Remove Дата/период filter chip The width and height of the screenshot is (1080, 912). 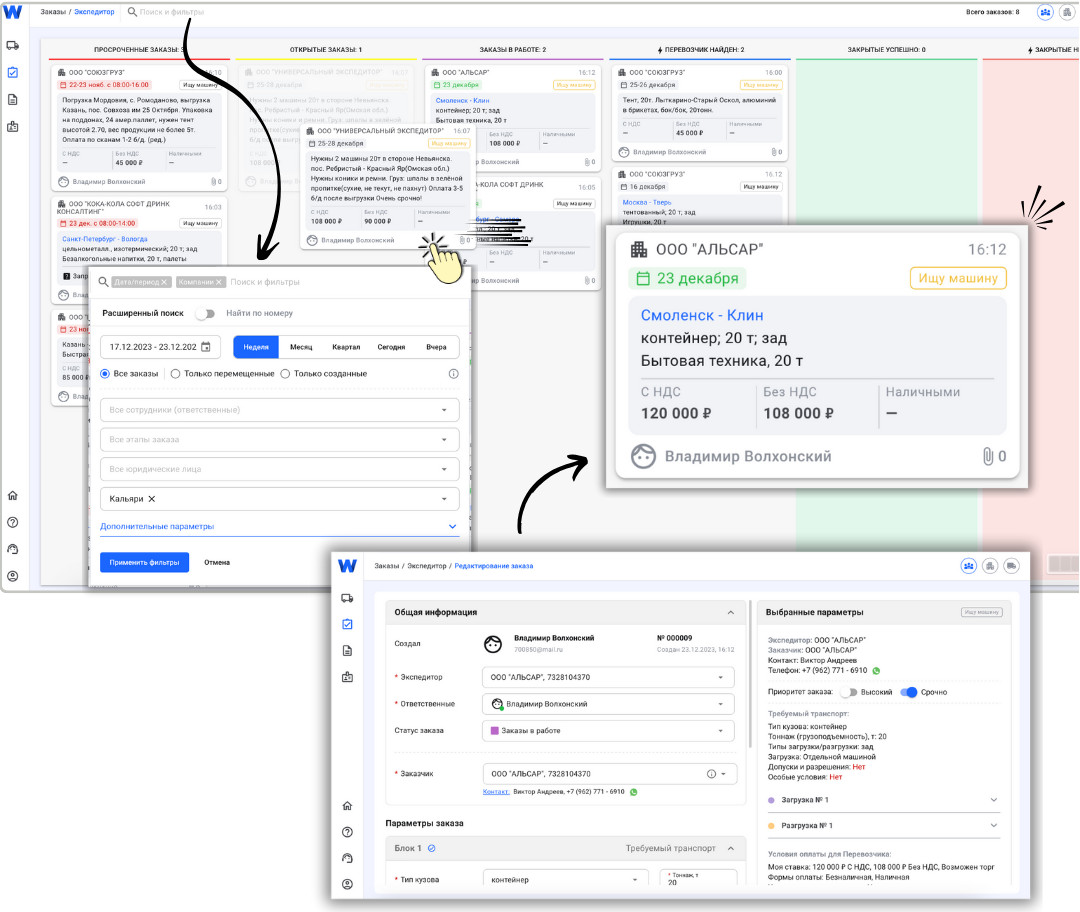(x=164, y=282)
